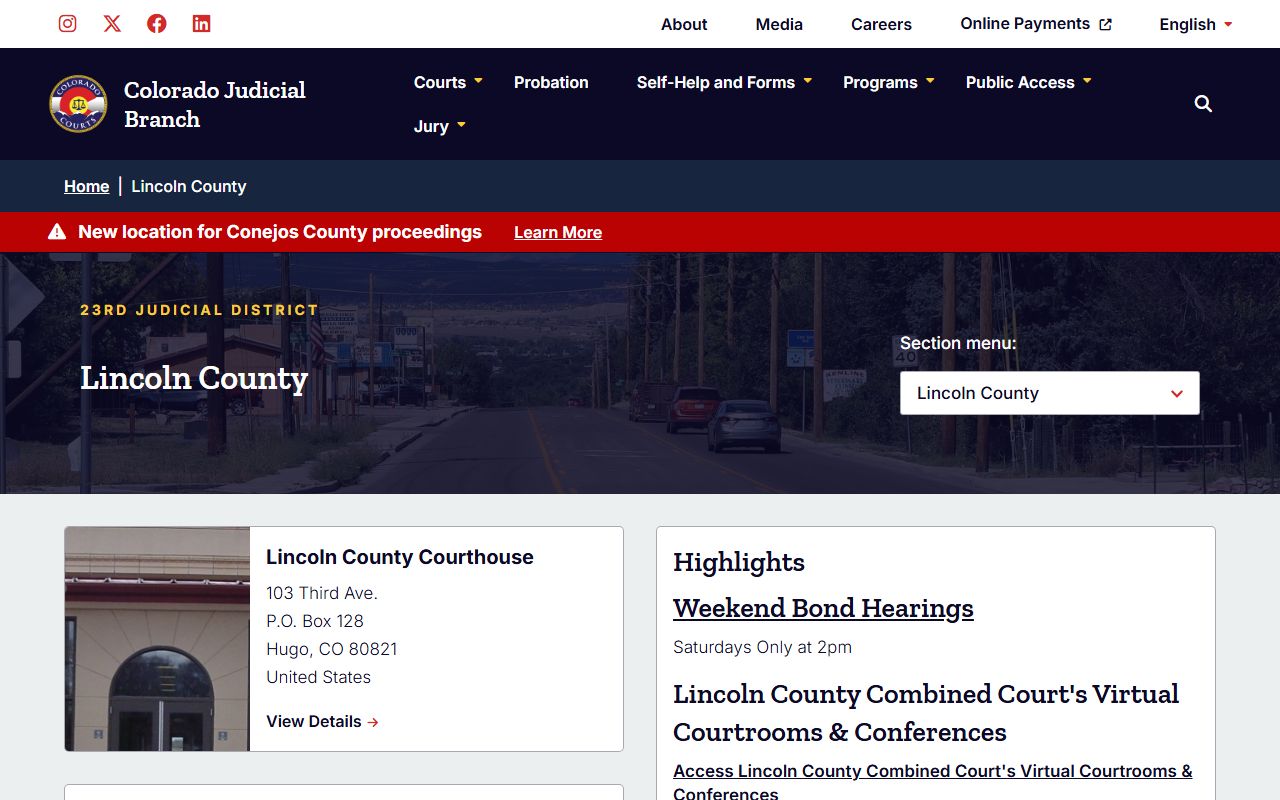The height and width of the screenshot is (800, 1280).
Task: Open the Instagram social icon
Action: [67, 24]
